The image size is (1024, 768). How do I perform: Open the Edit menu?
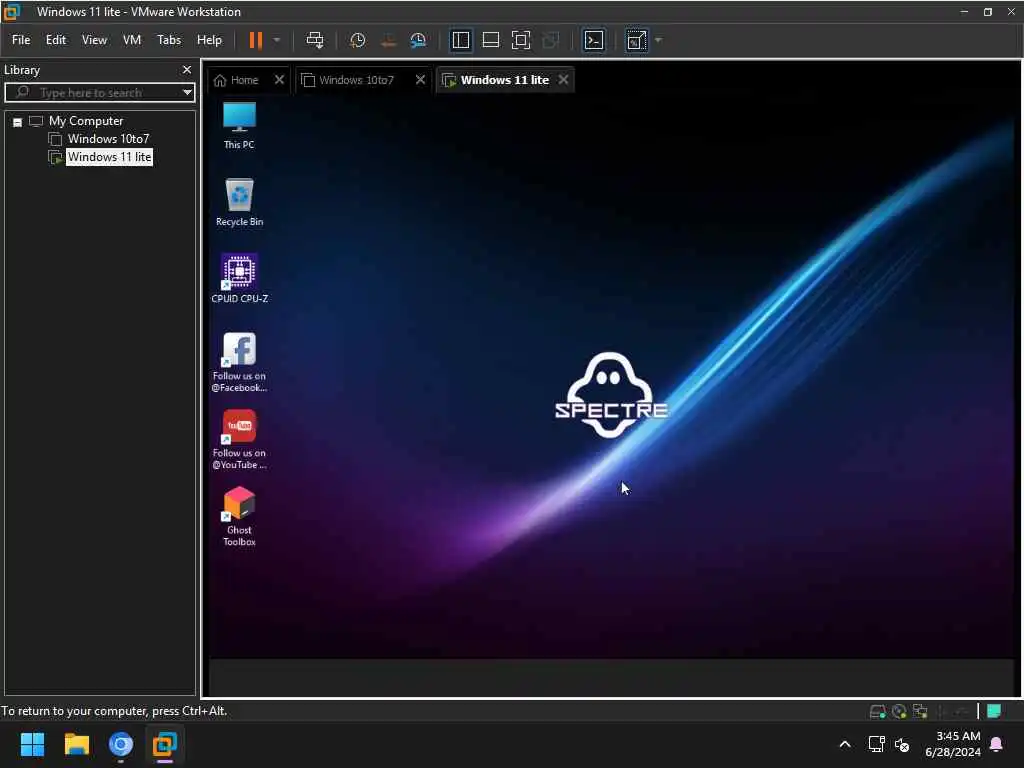point(56,40)
